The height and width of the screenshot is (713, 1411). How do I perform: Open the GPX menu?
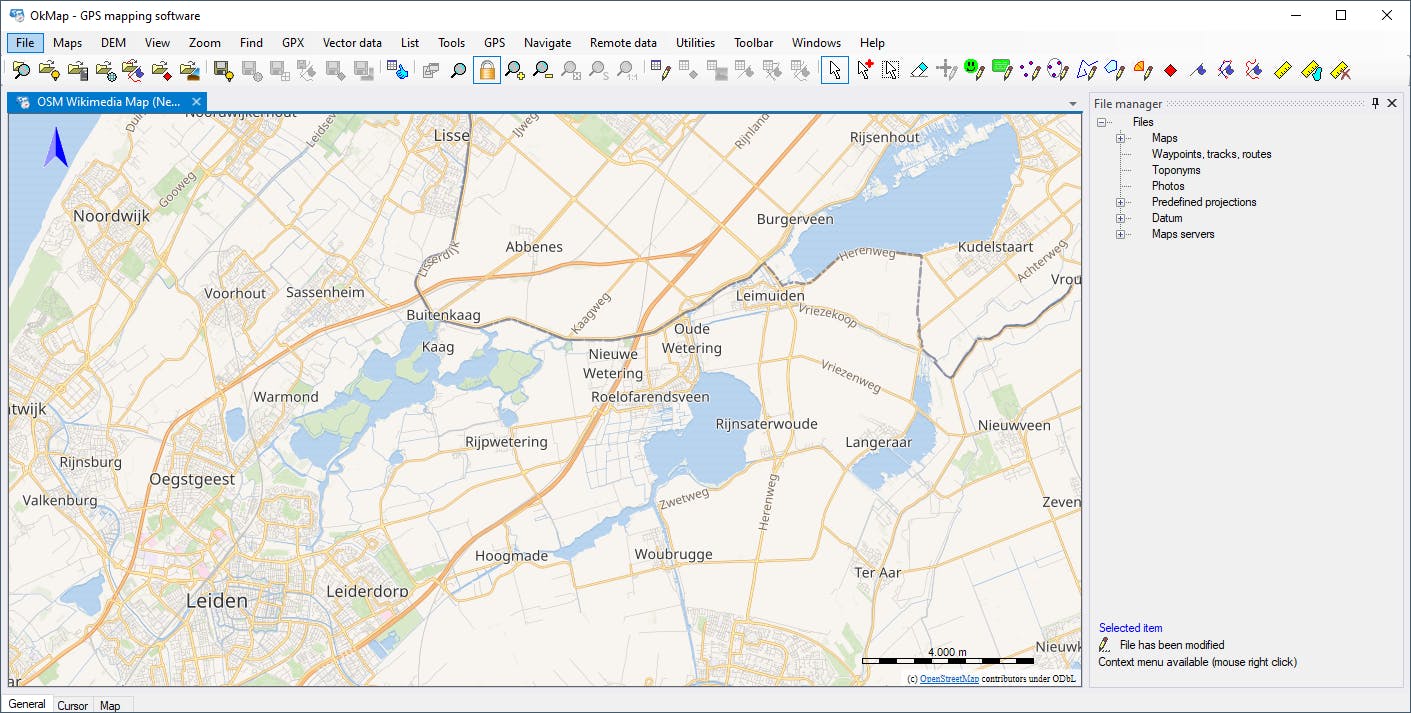coord(292,42)
